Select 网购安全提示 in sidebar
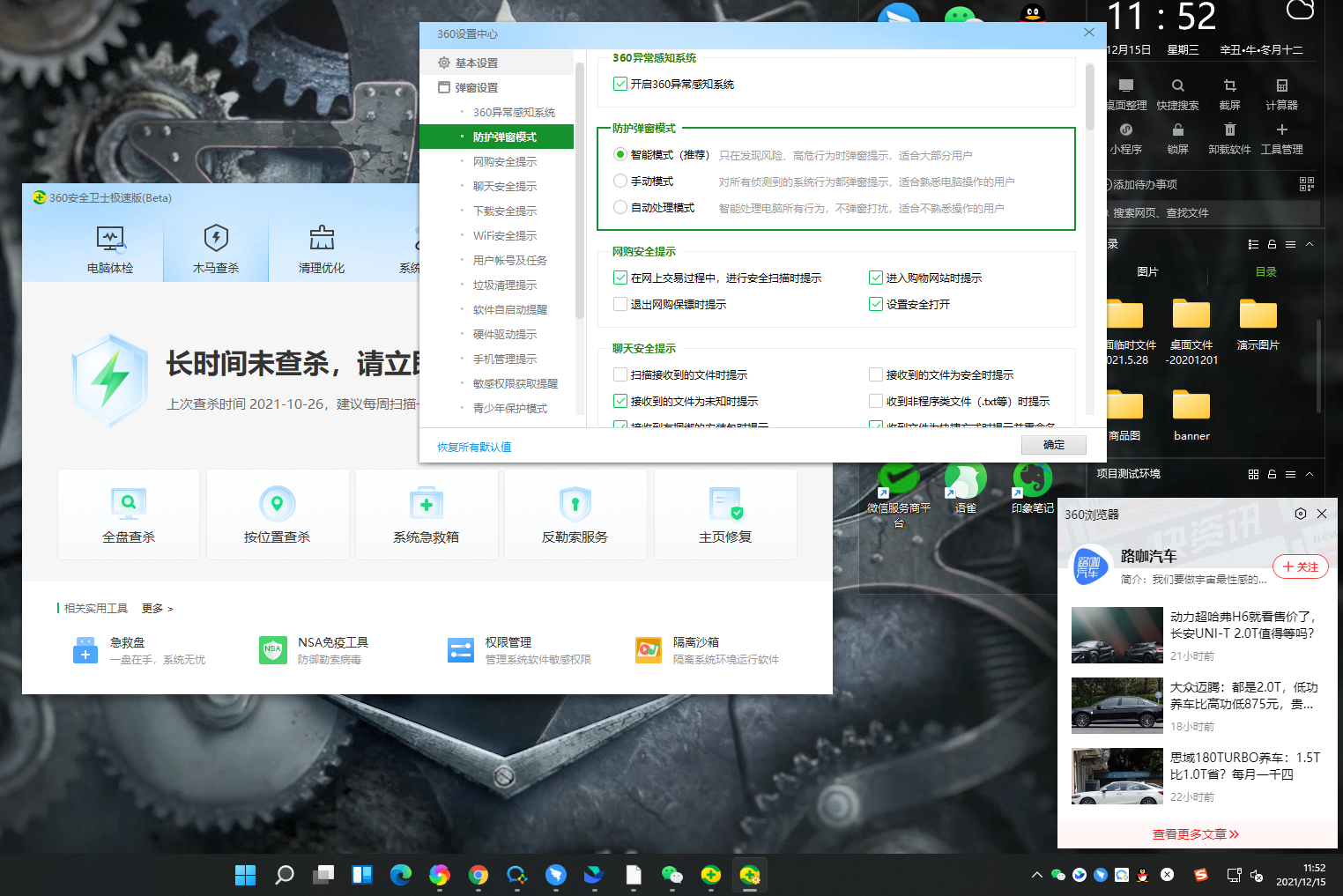The image size is (1343, 896). click(x=505, y=162)
